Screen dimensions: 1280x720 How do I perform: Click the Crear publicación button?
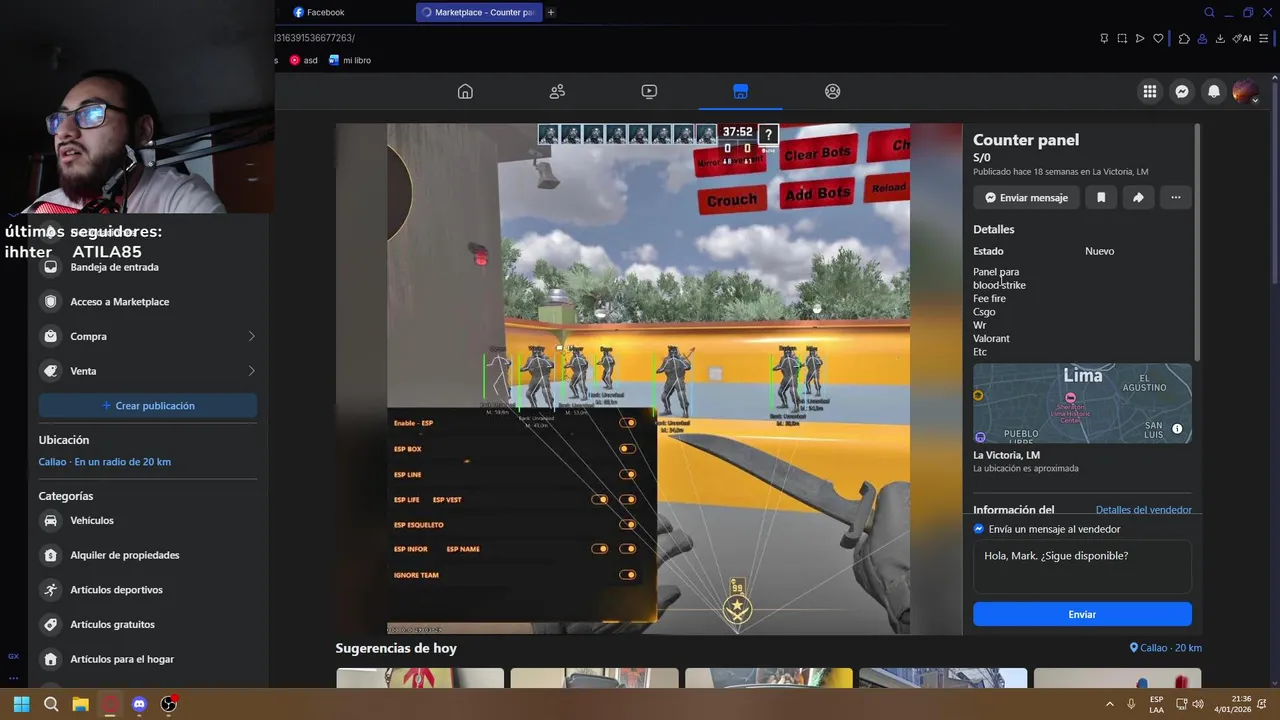point(148,405)
